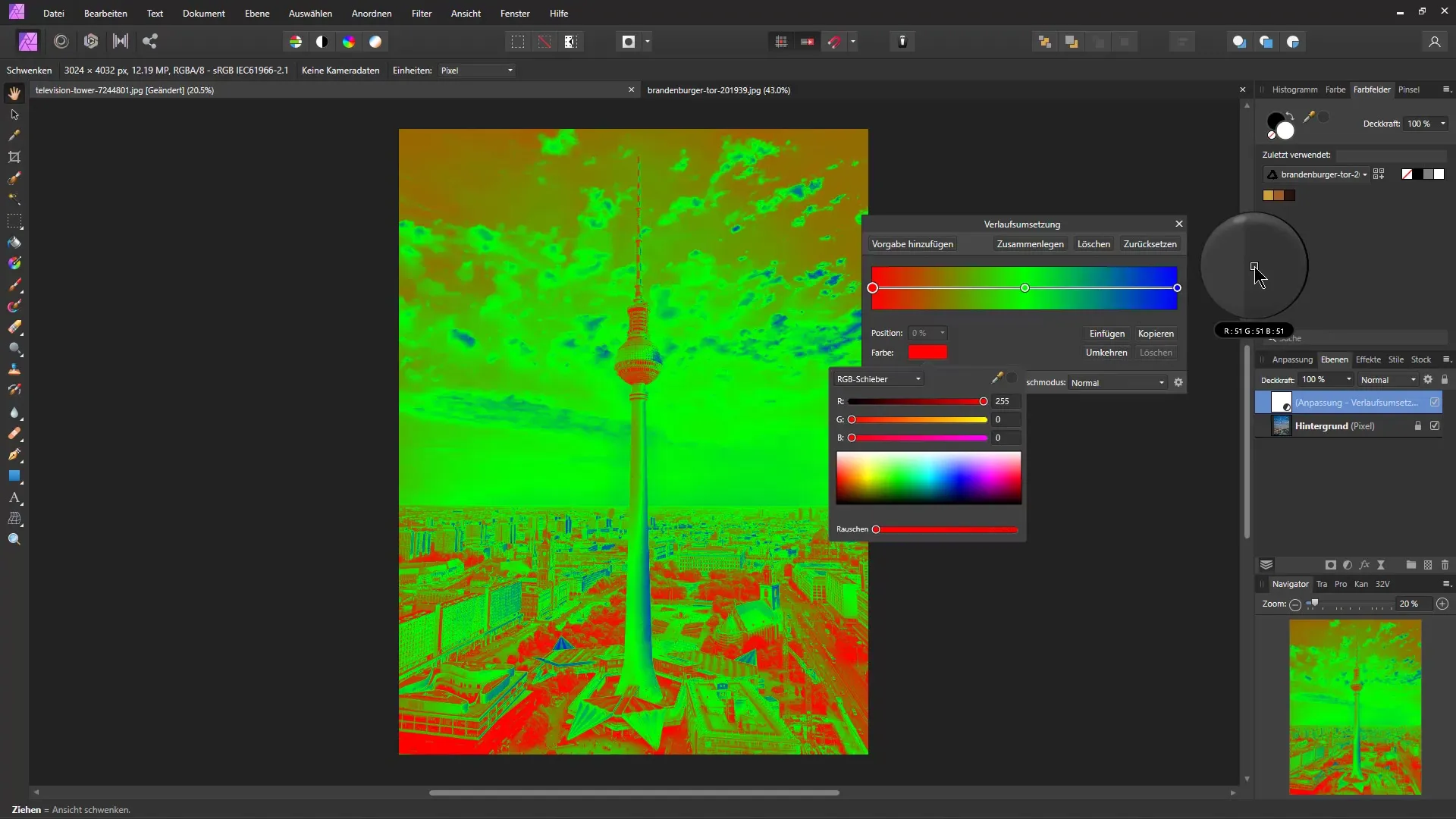Open the Position percent dropdown
Viewport: 1456px width, 819px height.
tap(928, 333)
